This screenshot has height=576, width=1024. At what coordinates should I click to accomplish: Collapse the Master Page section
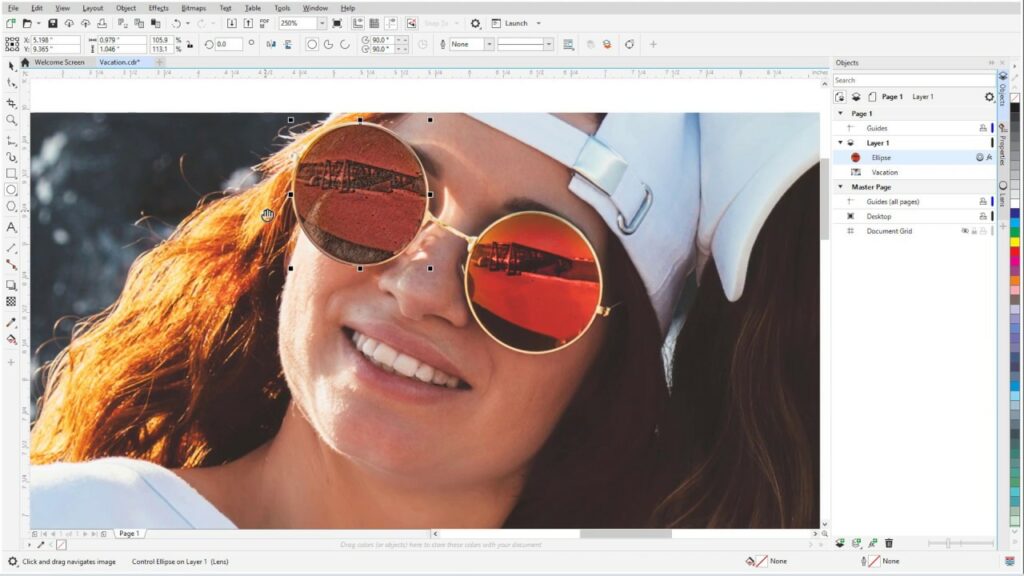(840, 184)
